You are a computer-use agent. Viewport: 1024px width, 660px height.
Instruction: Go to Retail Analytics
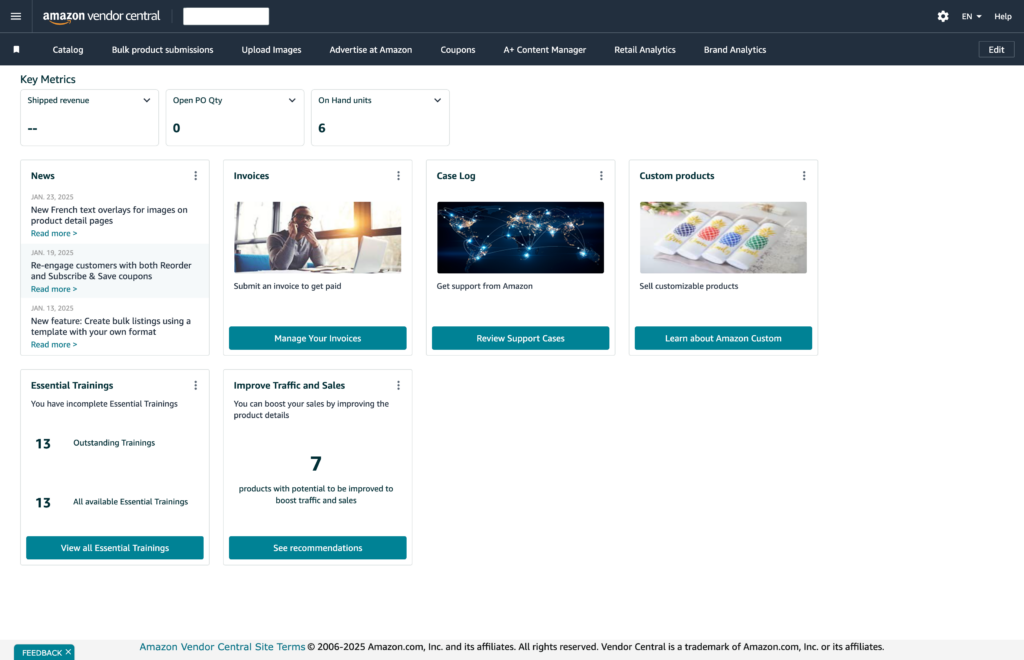pos(645,50)
